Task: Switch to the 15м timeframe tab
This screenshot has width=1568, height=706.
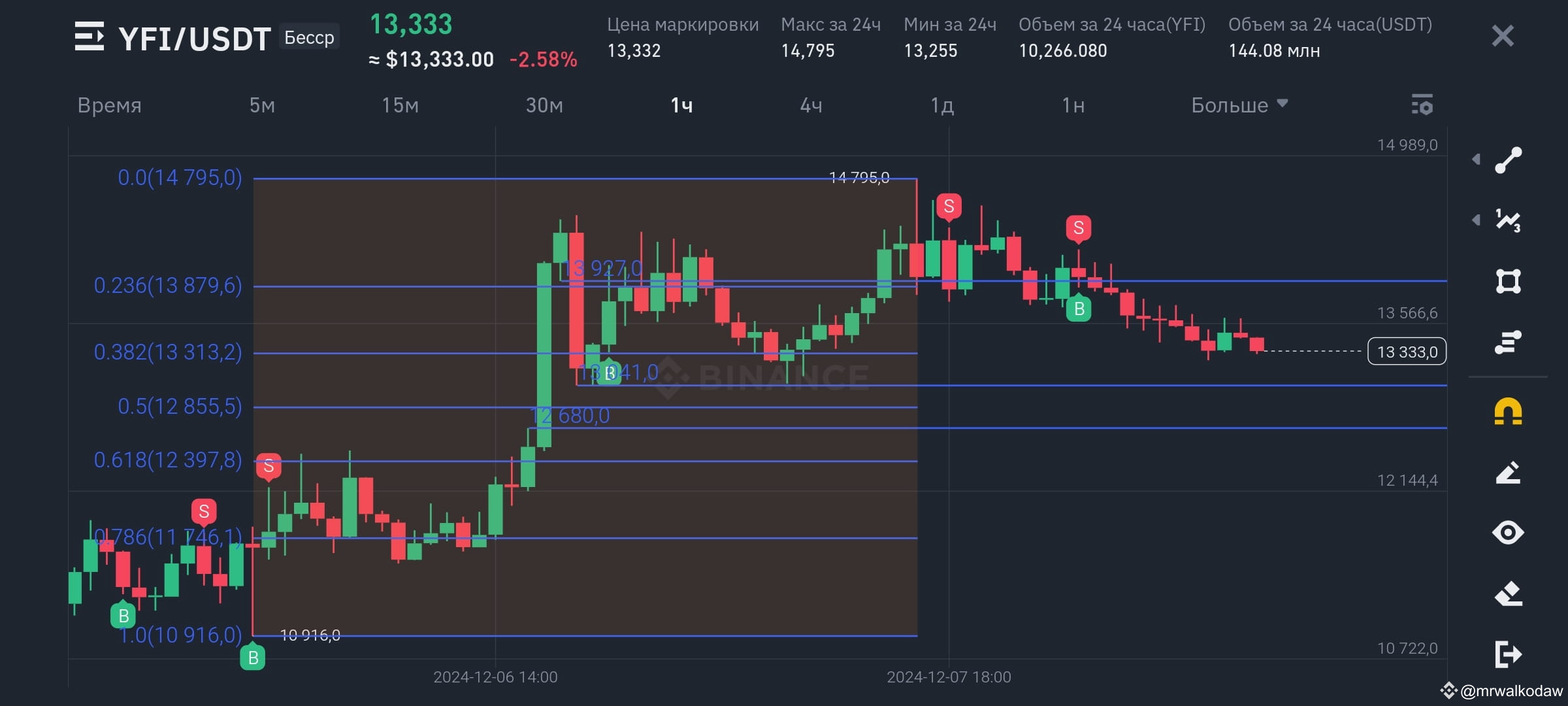Action: [400, 105]
